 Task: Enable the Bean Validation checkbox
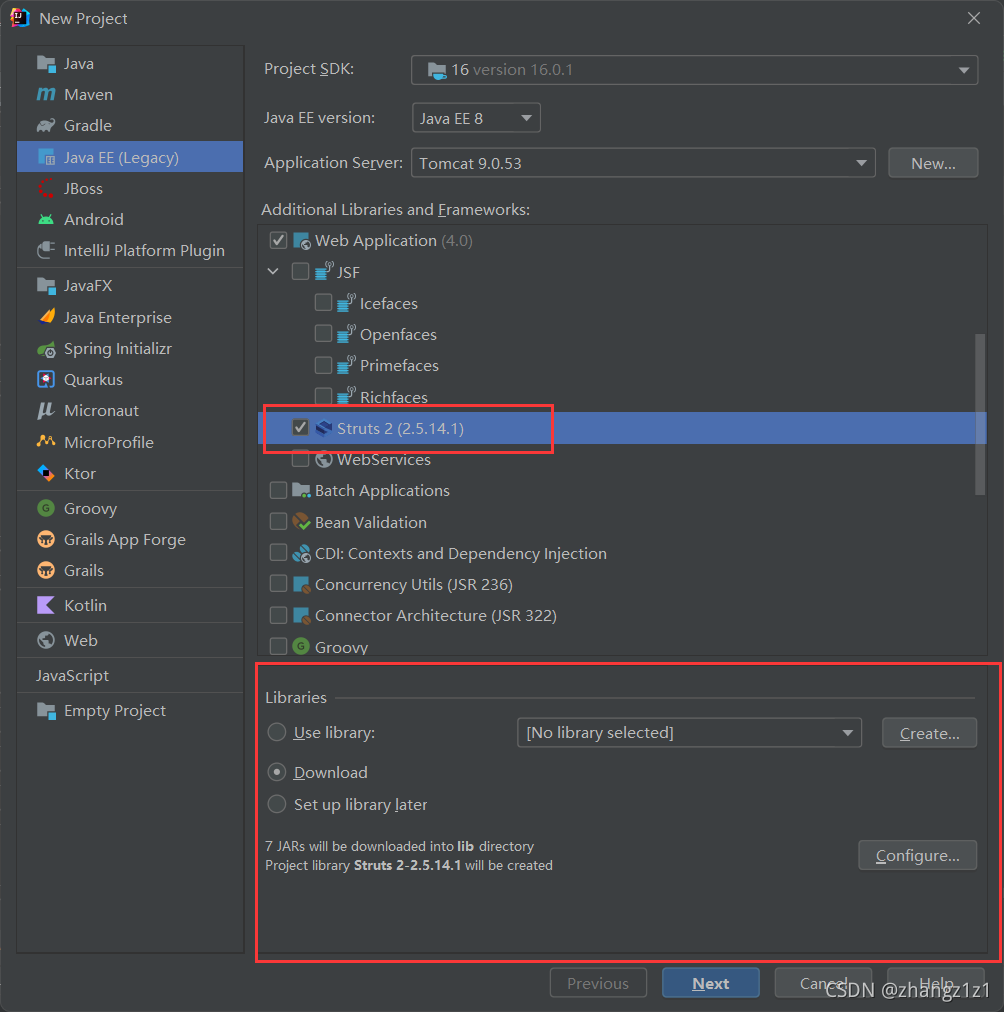coord(278,522)
